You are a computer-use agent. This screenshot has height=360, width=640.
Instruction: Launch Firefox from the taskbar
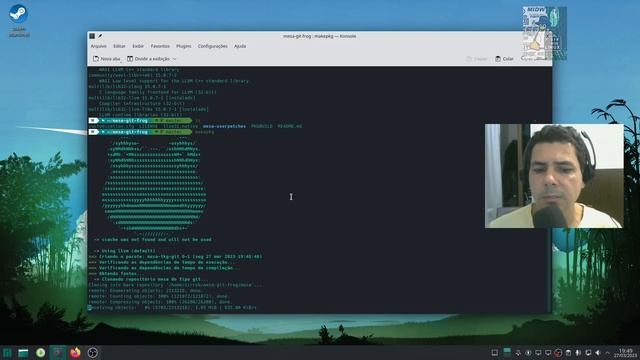click(x=75, y=352)
